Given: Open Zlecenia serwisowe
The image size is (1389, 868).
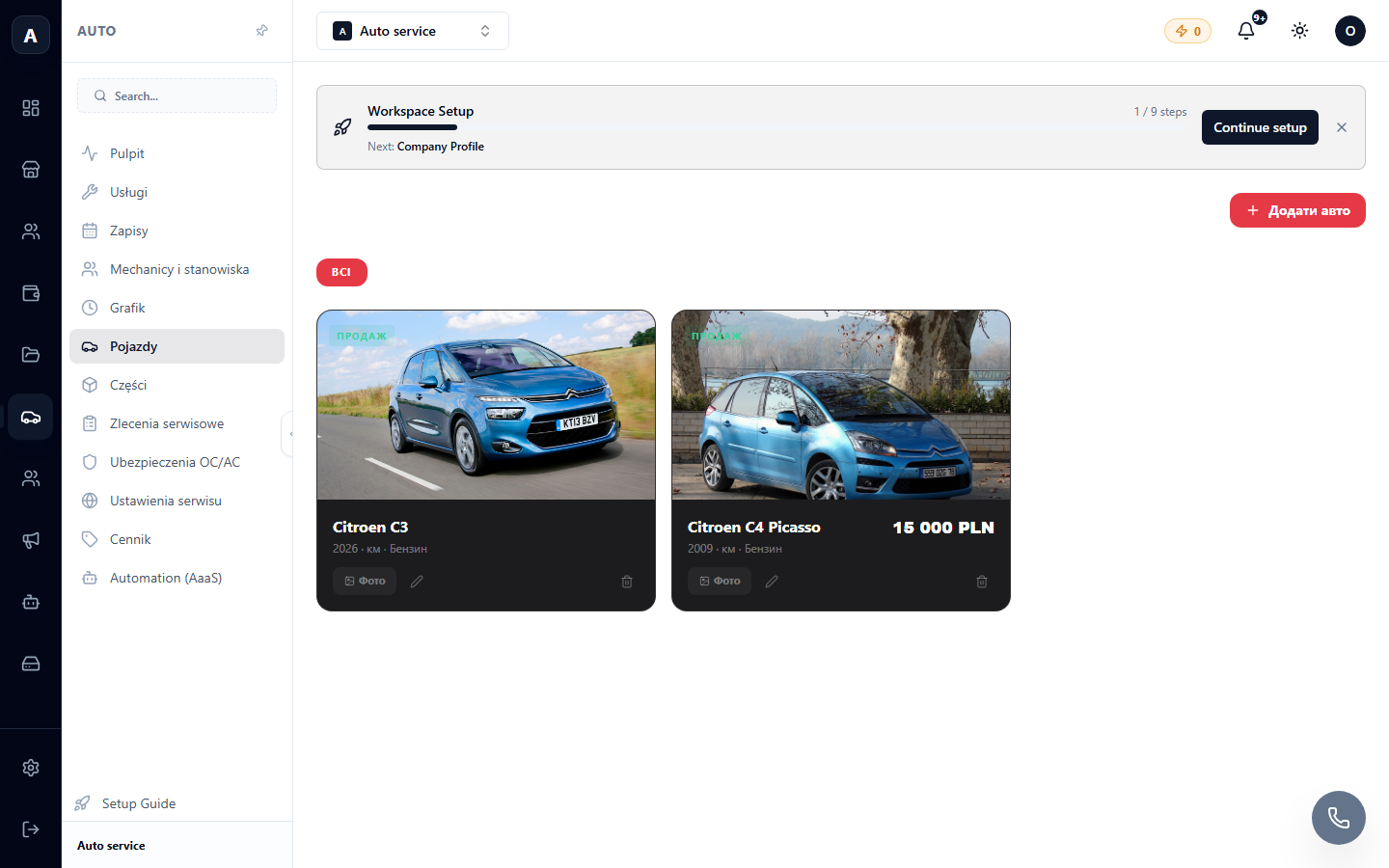Looking at the screenshot, I should click(177, 423).
